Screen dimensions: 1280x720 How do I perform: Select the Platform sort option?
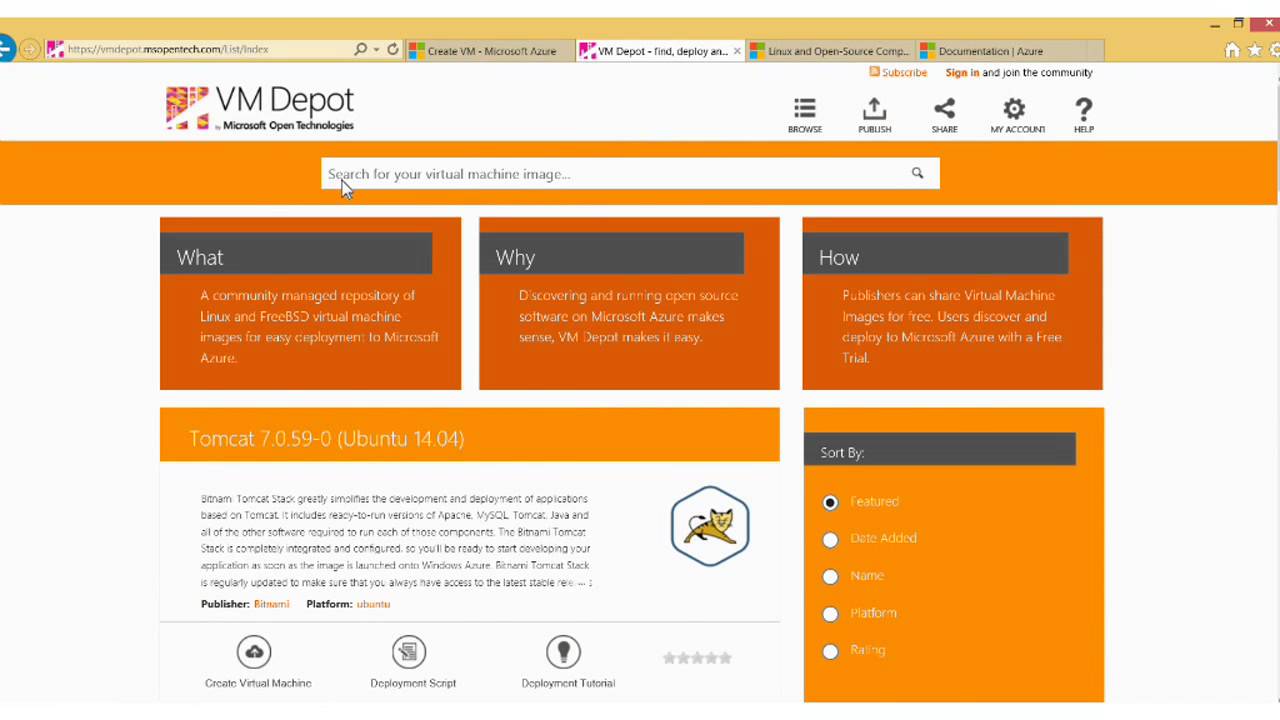pos(830,614)
